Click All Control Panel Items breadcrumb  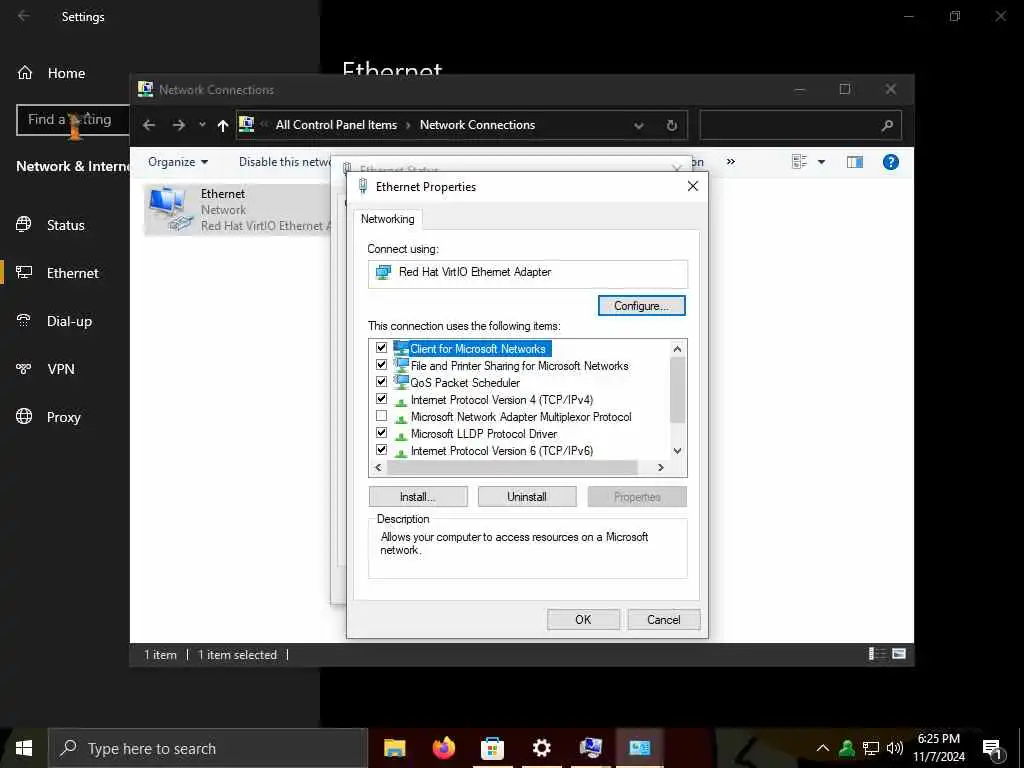tap(336, 125)
